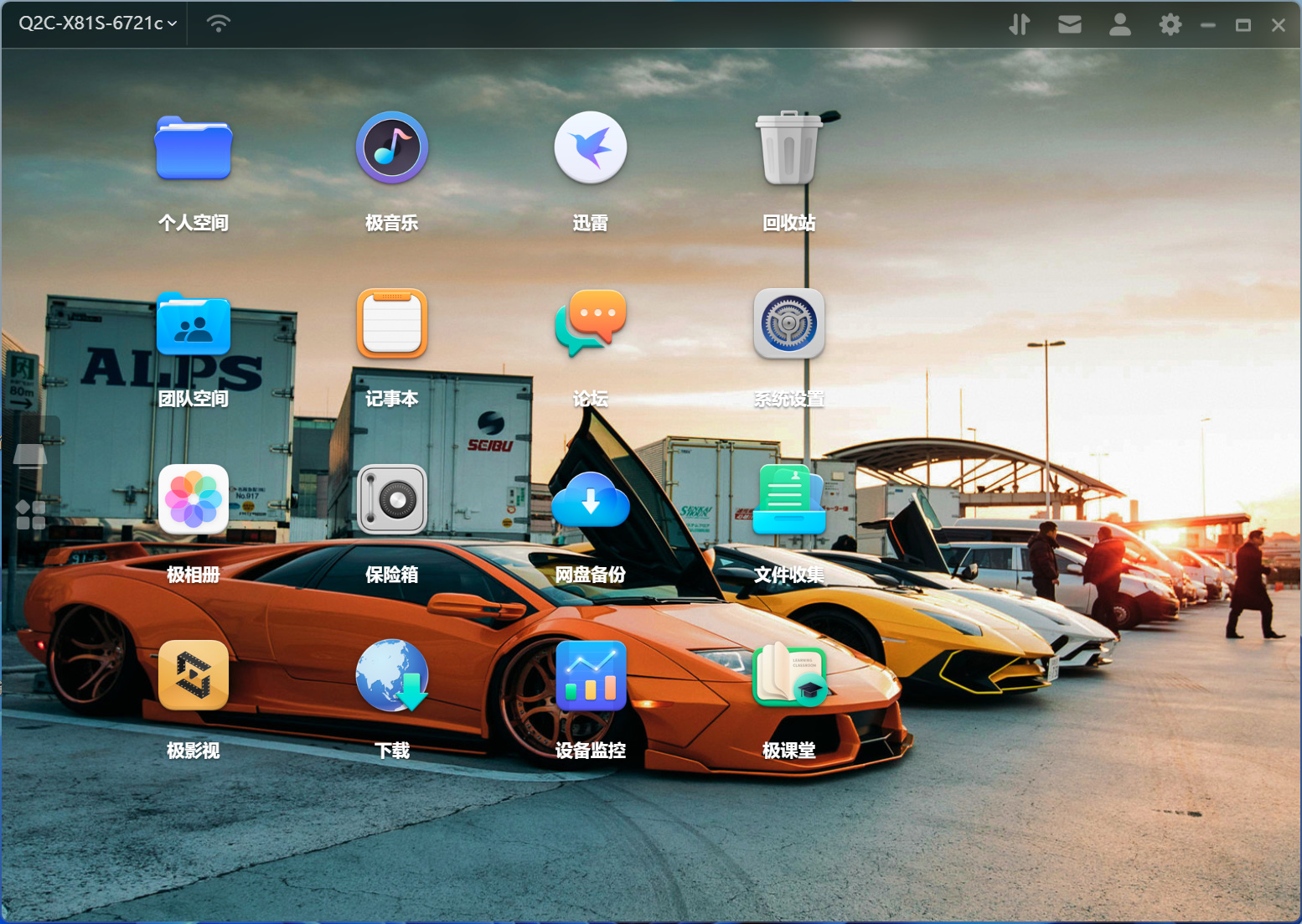This screenshot has width=1302, height=924.
Task: Open the 下载 download app
Action: point(391,676)
